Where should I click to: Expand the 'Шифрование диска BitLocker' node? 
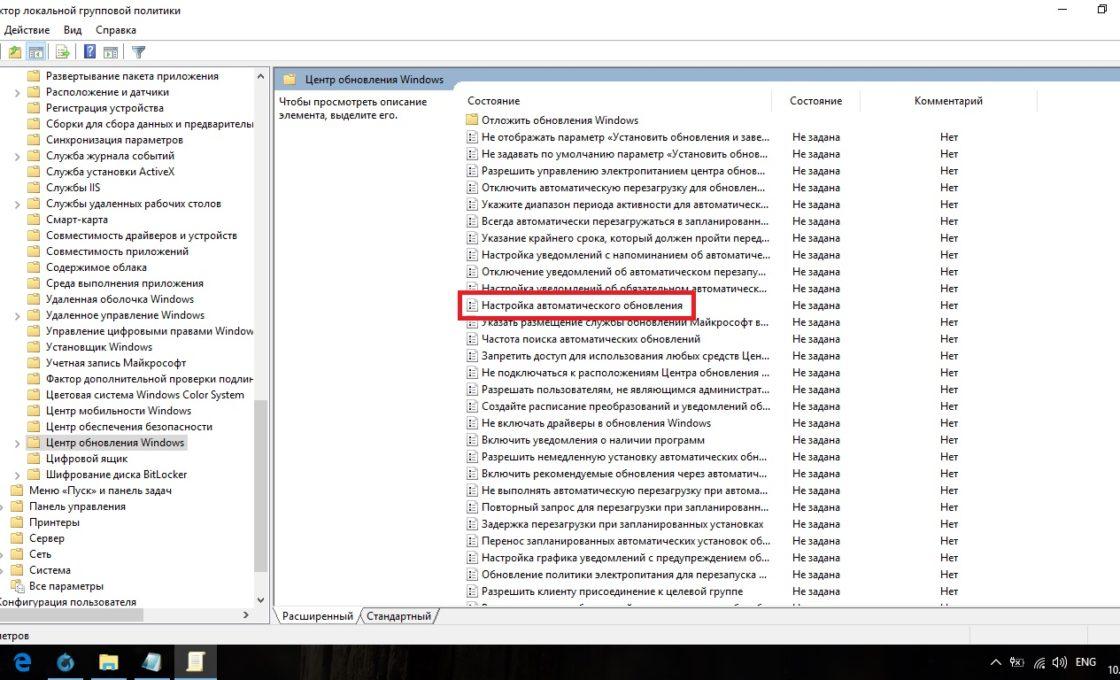pos(17,474)
